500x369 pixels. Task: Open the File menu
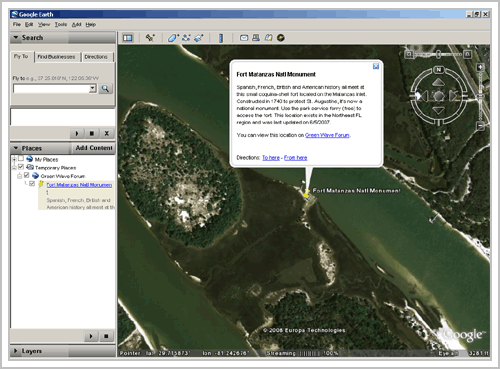[x=17, y=24]
